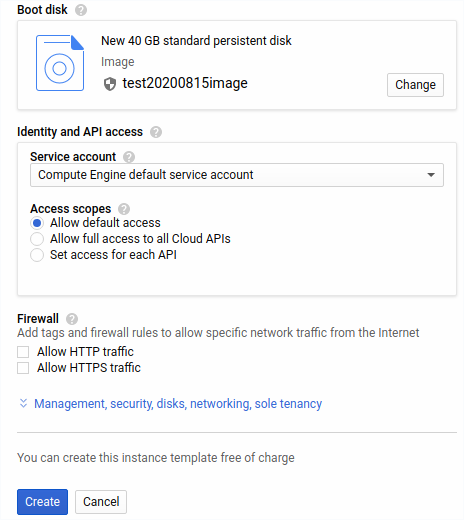464x520 pixels.
Task: Click the Service account help icon
Action: tap(129, 157)
